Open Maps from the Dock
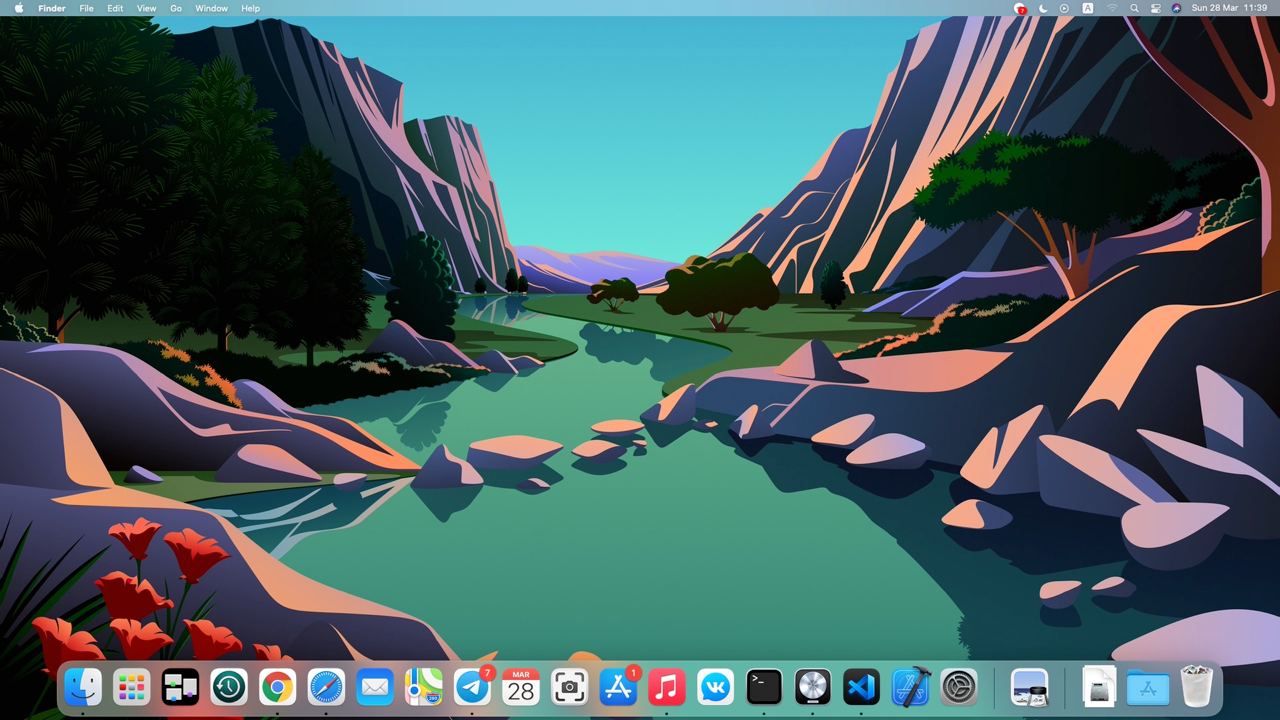Screen dimensions: 1280x720 click(x=423, y=687)
